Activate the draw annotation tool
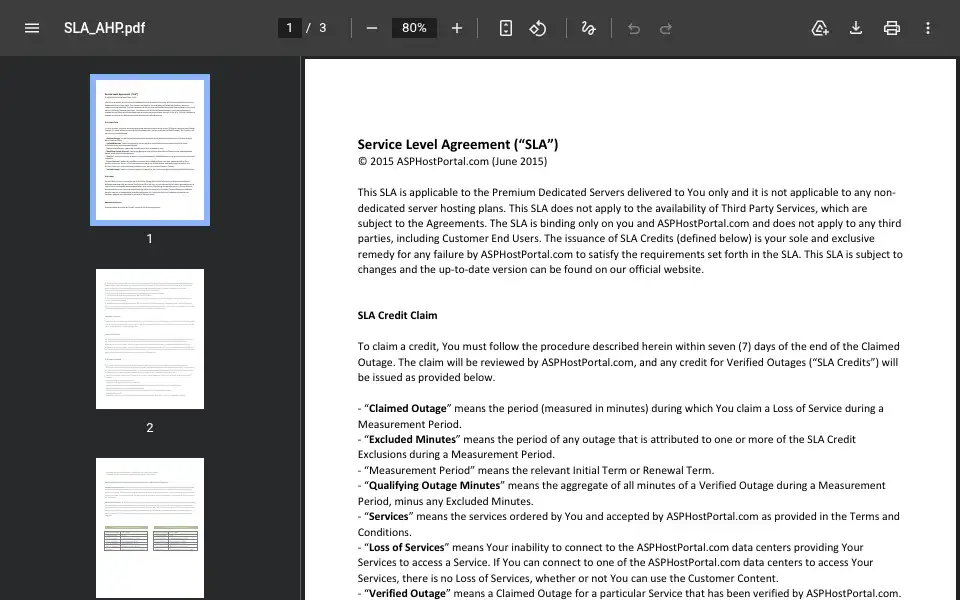This screenshot has height=600, width=960. 588,28
